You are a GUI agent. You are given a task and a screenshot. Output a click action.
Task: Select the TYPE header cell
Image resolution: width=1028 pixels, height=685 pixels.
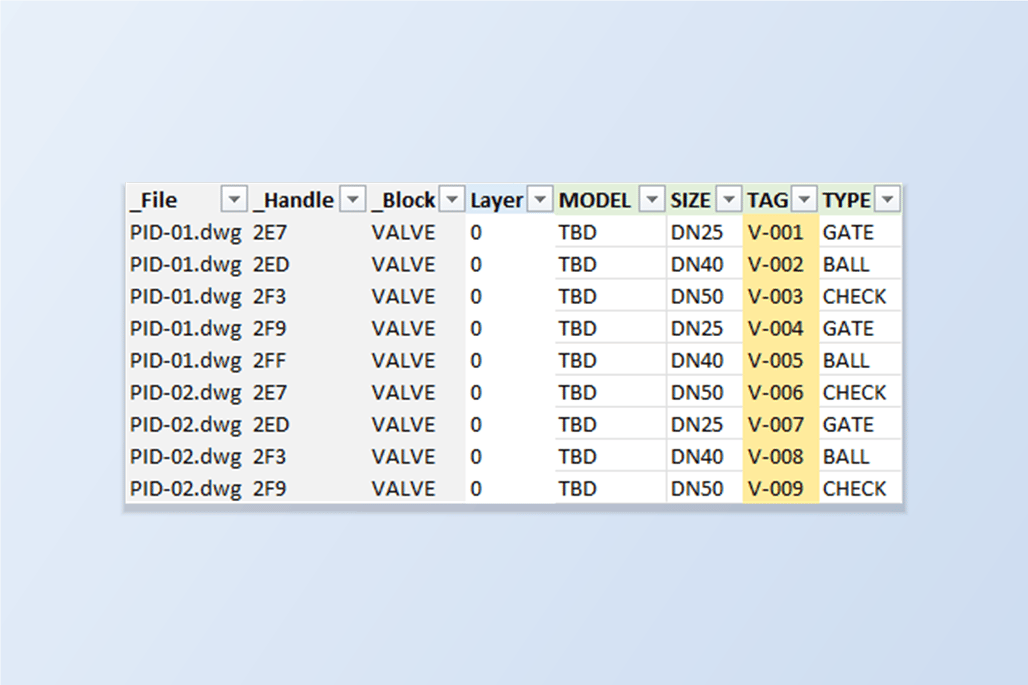tap(860, 200)
